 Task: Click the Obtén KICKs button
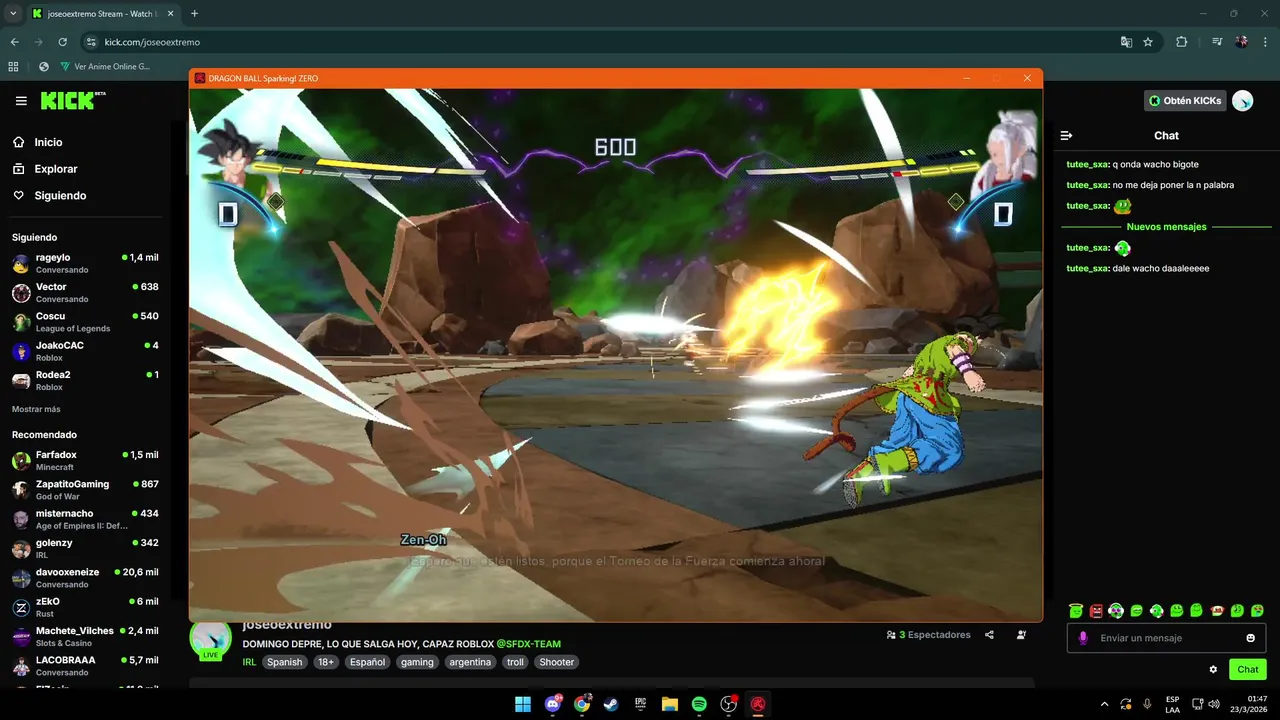(x=1185, y=101)
